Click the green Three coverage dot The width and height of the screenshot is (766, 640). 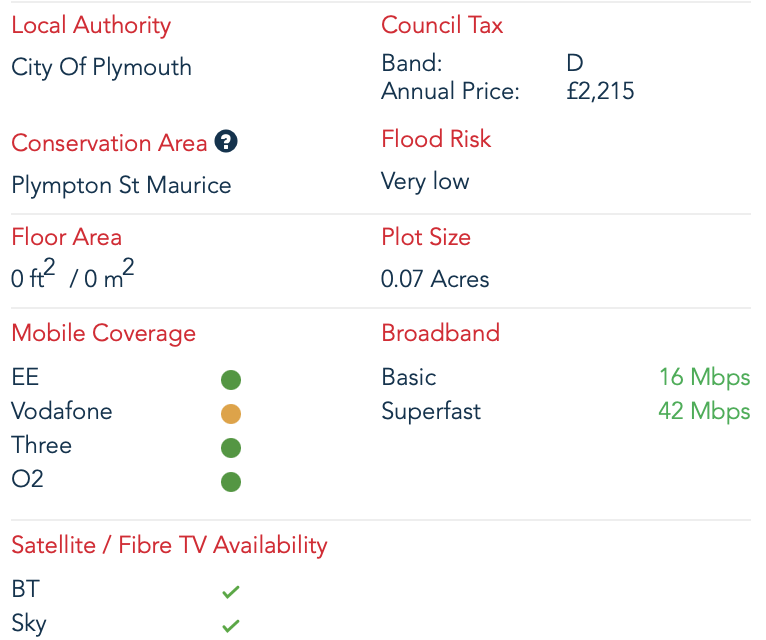pos(231,447)
